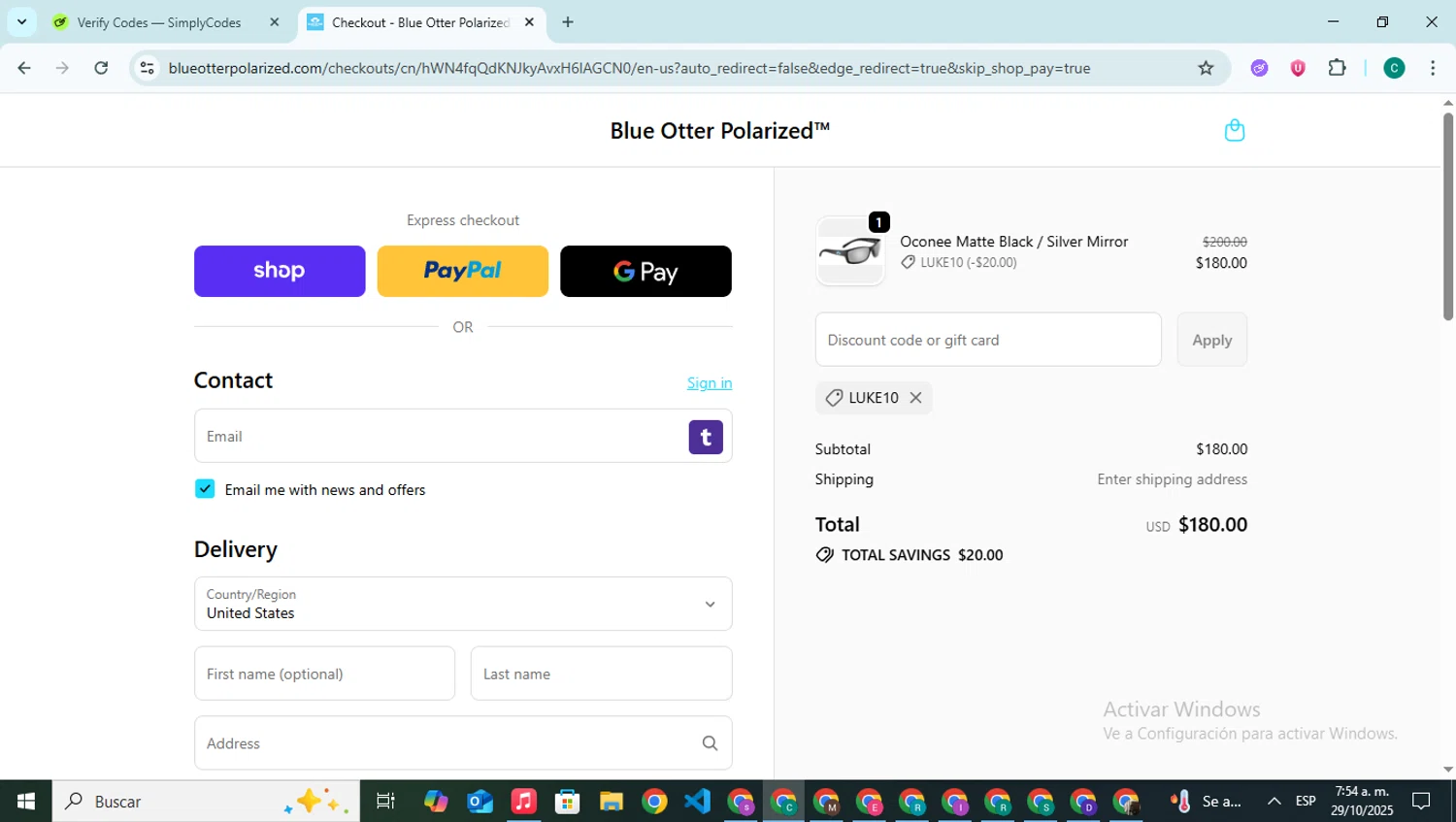The image size is (1456, 822).
Task: Open Task View on the taskbar
Action: pos(385,802)
